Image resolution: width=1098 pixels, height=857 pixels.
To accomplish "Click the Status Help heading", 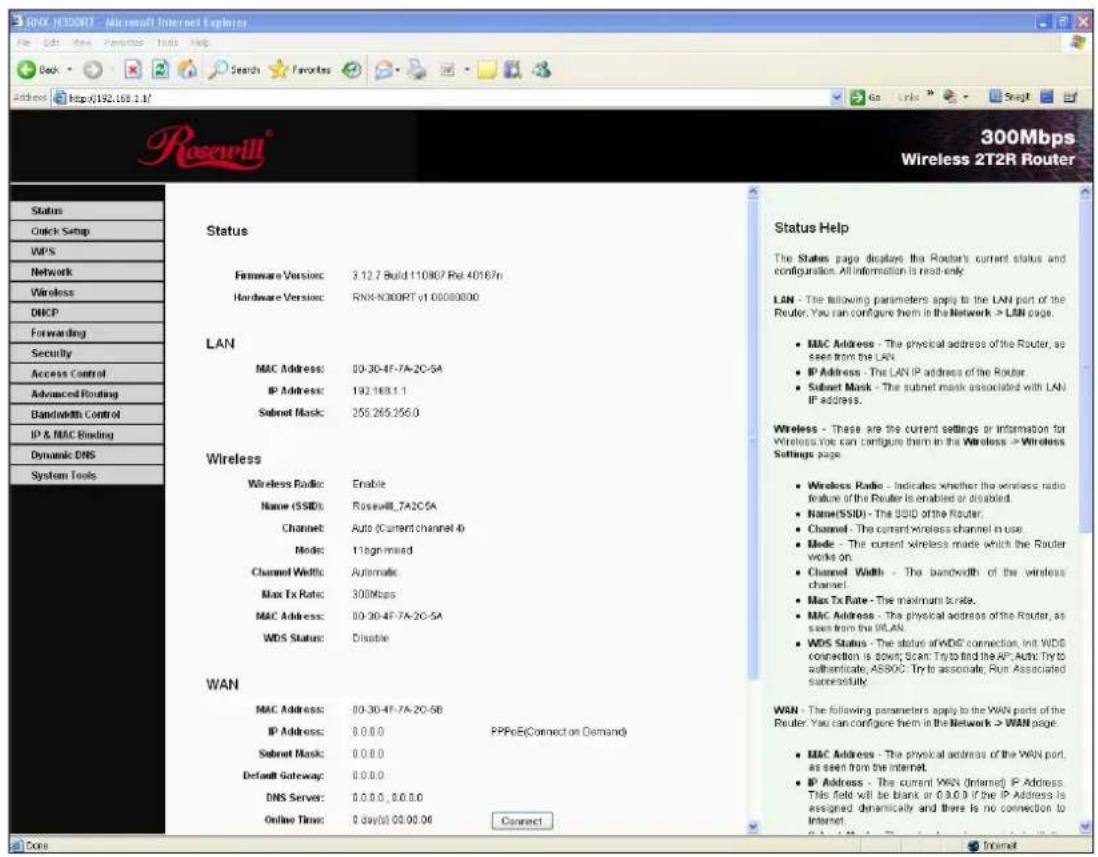I will point(811,228).
